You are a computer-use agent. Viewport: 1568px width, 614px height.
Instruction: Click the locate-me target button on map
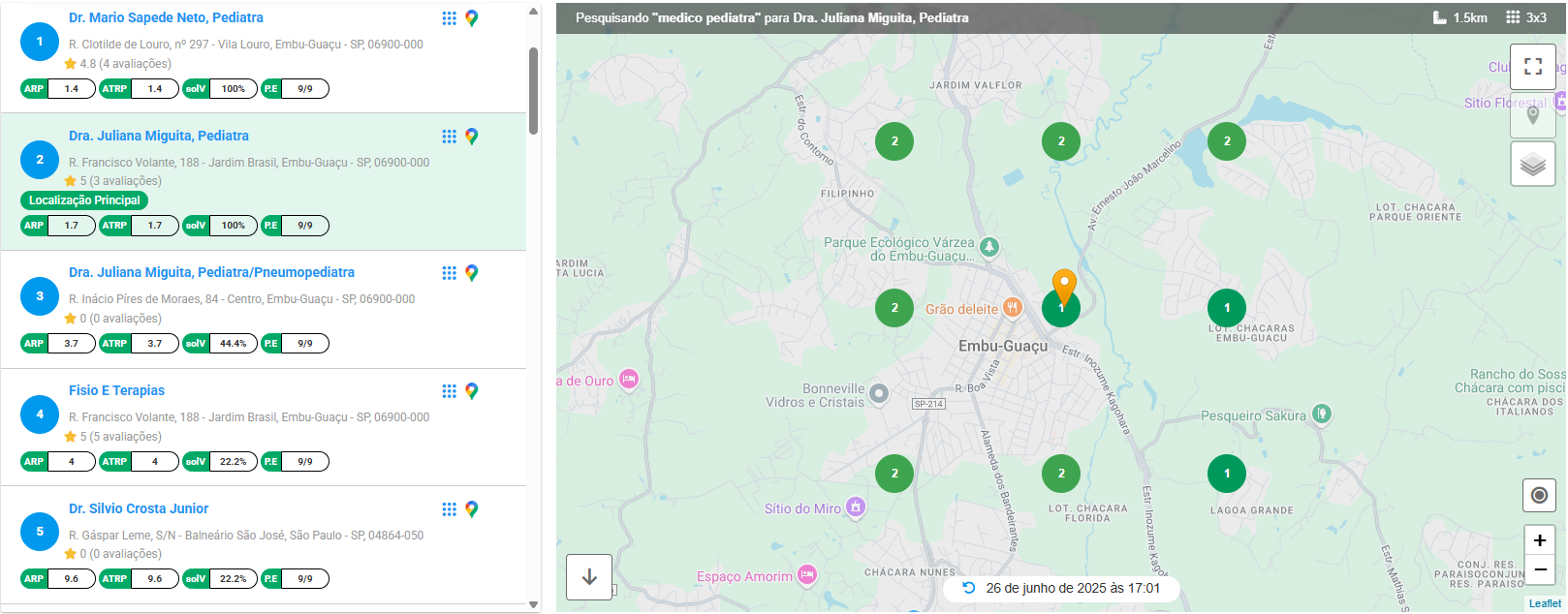[1539, 496]
